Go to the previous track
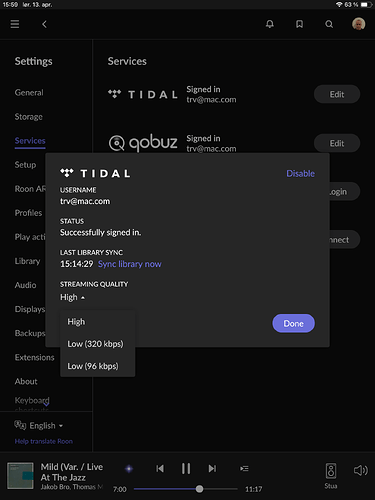 (160, 469)
